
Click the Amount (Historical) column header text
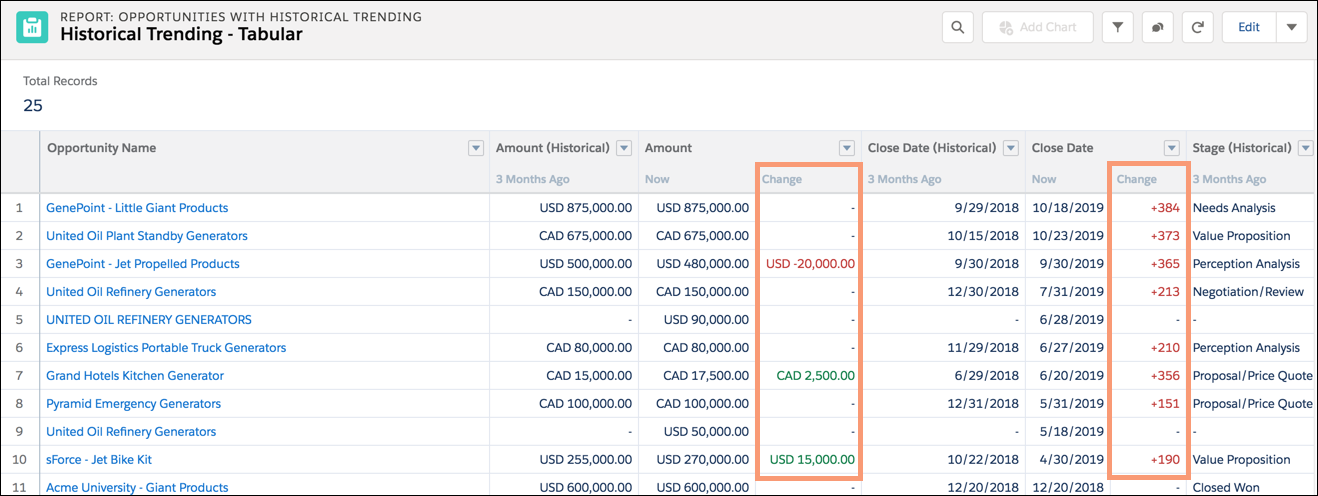click(x=553, y=148)
